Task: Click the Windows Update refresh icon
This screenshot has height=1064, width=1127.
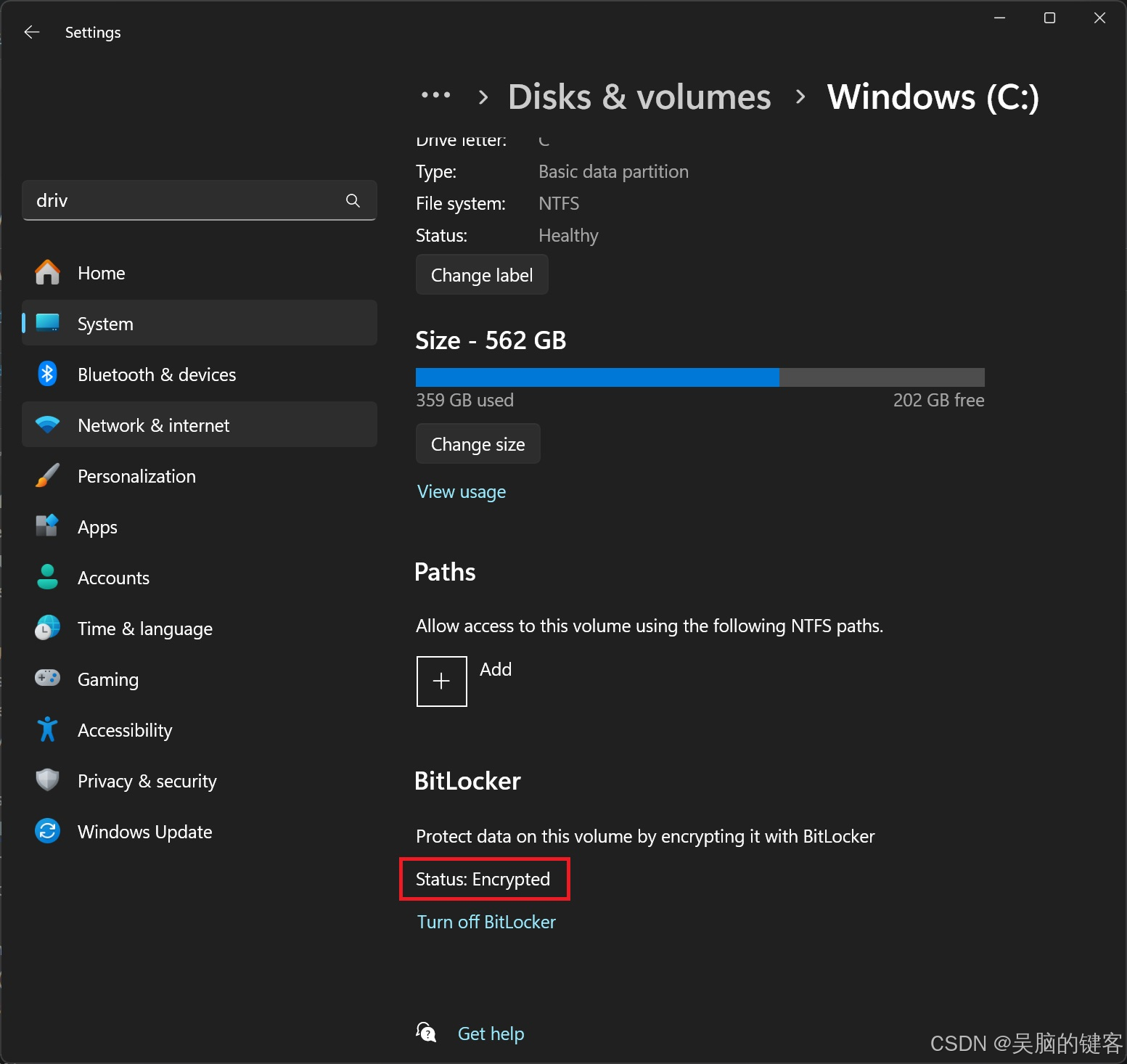Action: tap(48, 830)
